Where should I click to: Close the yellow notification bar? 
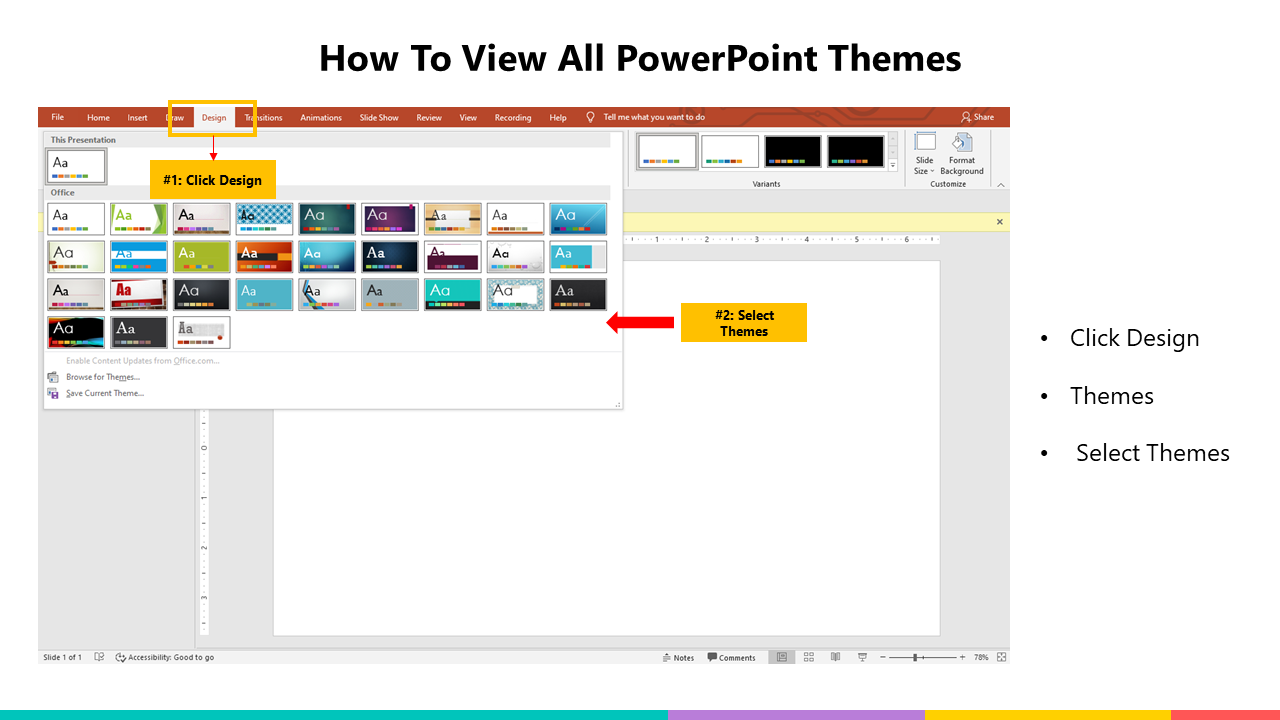pos(999,222)
